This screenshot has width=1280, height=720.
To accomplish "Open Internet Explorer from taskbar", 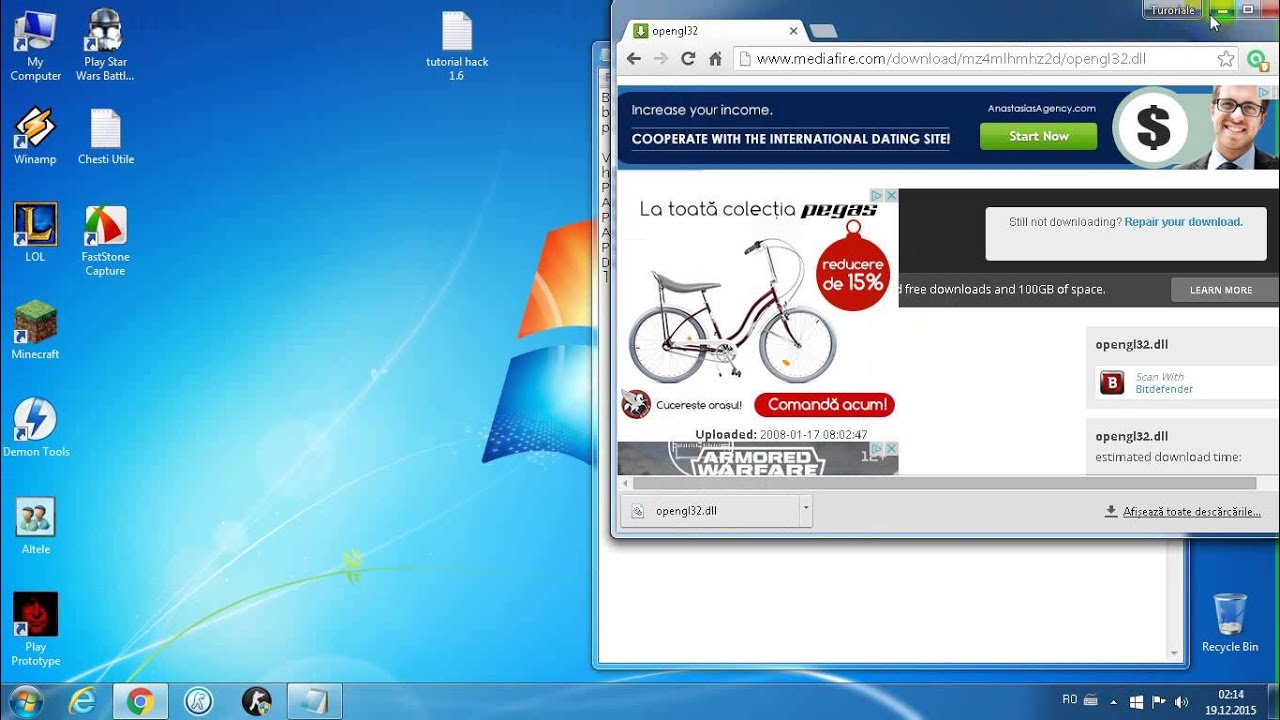I will point(82,701).
